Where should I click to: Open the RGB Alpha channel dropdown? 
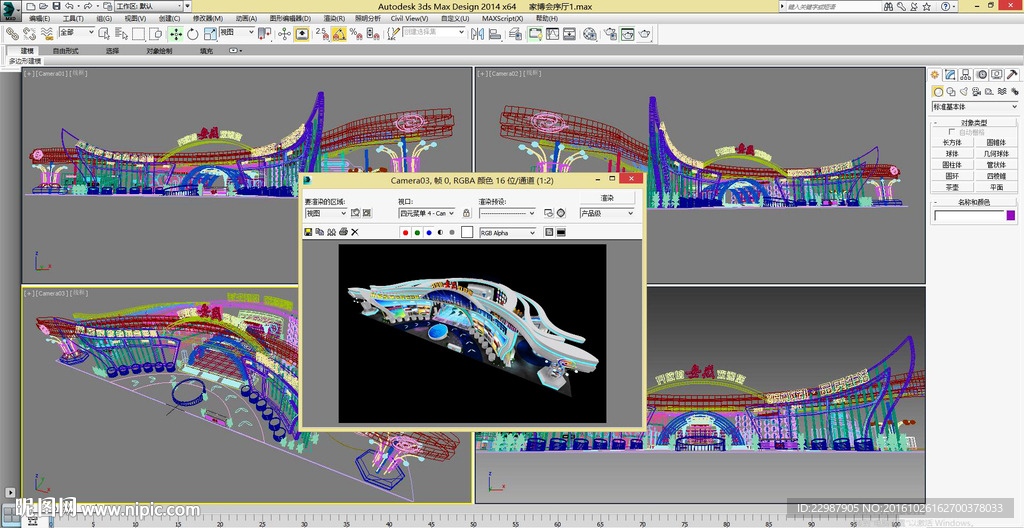click(507, 232)
